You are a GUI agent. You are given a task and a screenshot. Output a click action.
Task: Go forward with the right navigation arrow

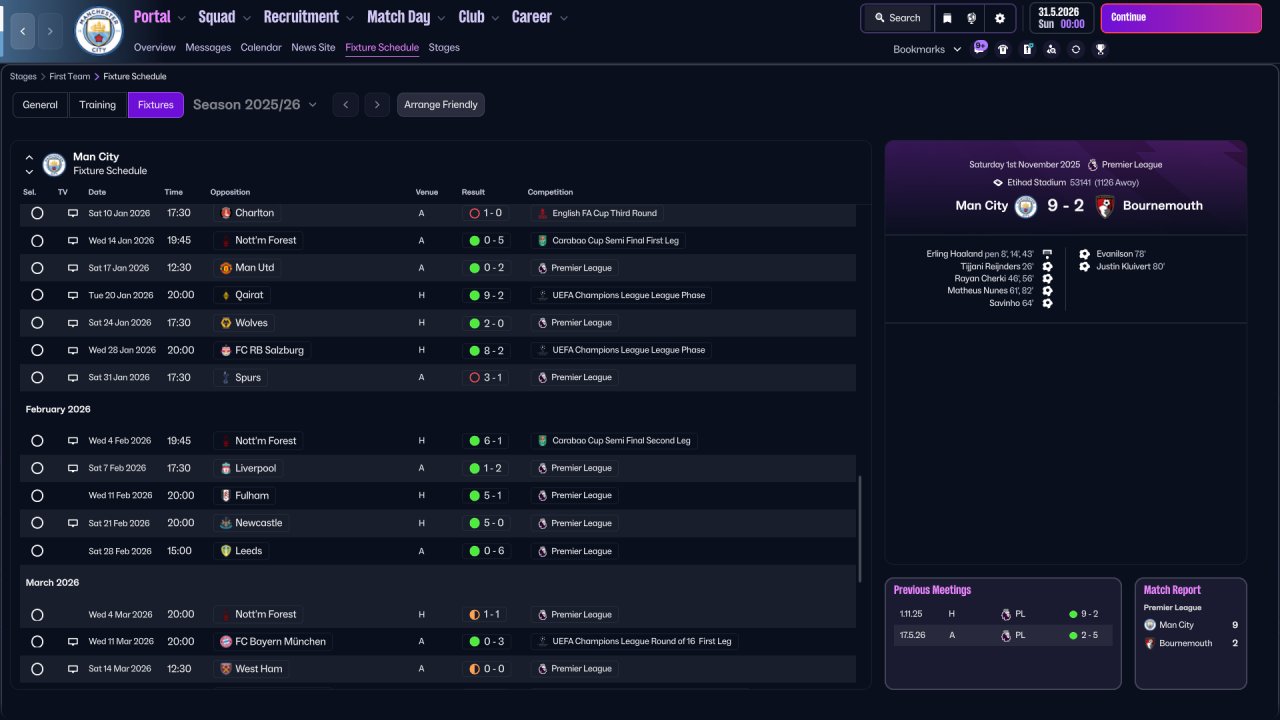[50, 31]
